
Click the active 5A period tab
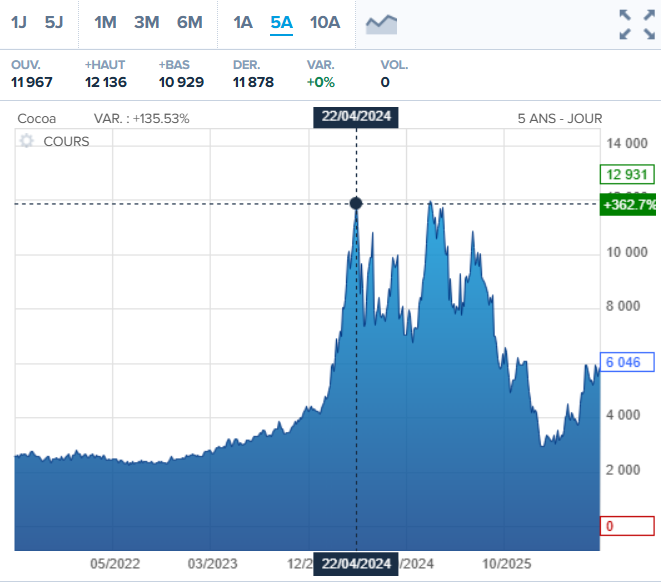[282, 22]
